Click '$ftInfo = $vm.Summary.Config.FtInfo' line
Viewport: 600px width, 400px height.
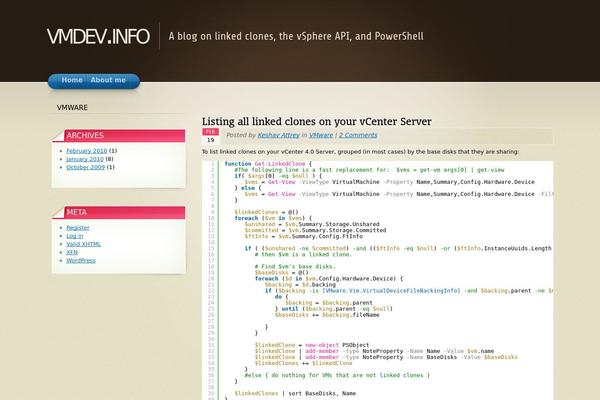click(x=303, y=237)
